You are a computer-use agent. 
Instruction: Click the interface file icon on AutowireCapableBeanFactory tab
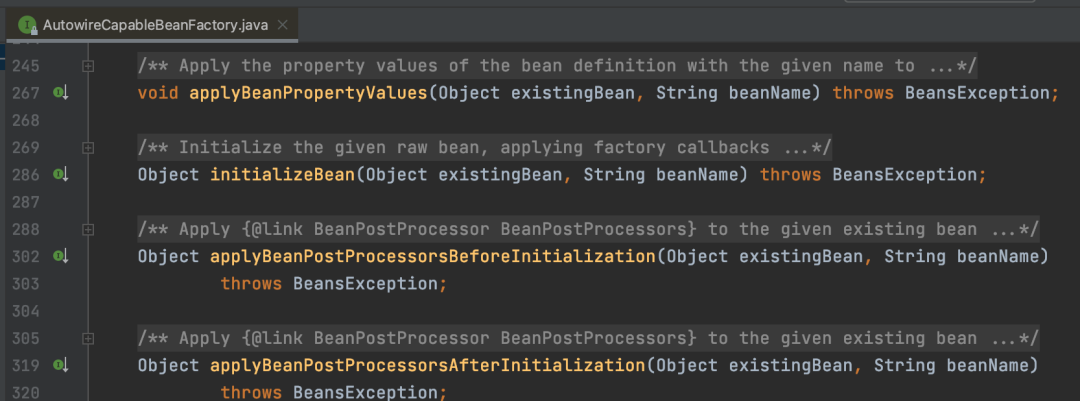click(28, 26)
